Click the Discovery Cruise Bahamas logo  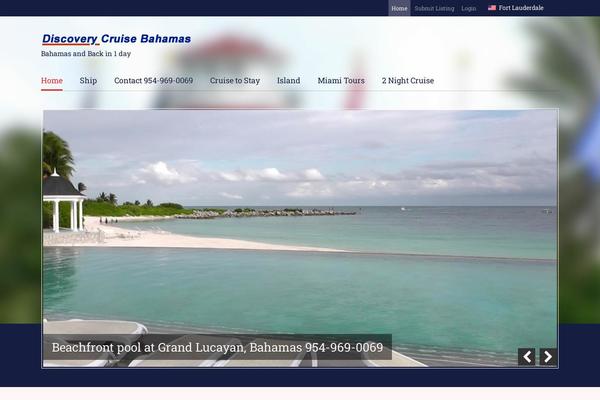[116, 39]
